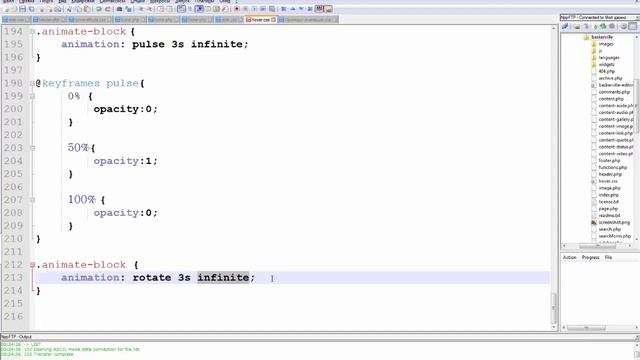Click the word 'rotate' on line 213
The width and height of the screenshot is (640, 360).
tap(152, 278)
